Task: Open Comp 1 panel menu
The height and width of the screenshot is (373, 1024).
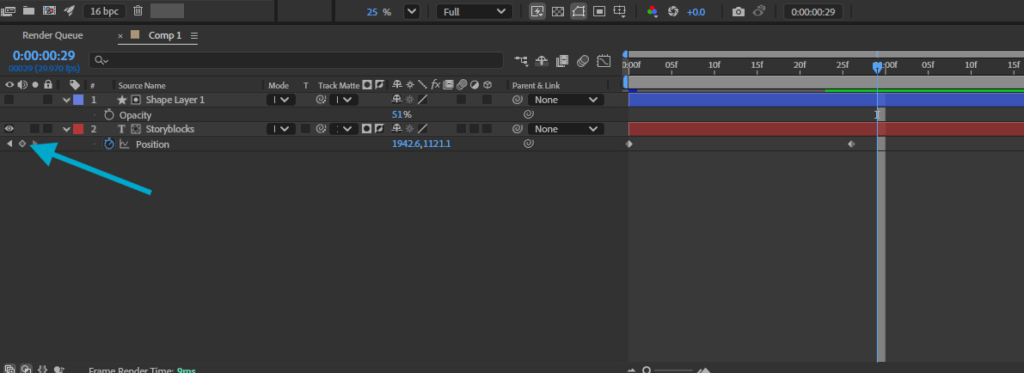Action: (x=195, y=35)
